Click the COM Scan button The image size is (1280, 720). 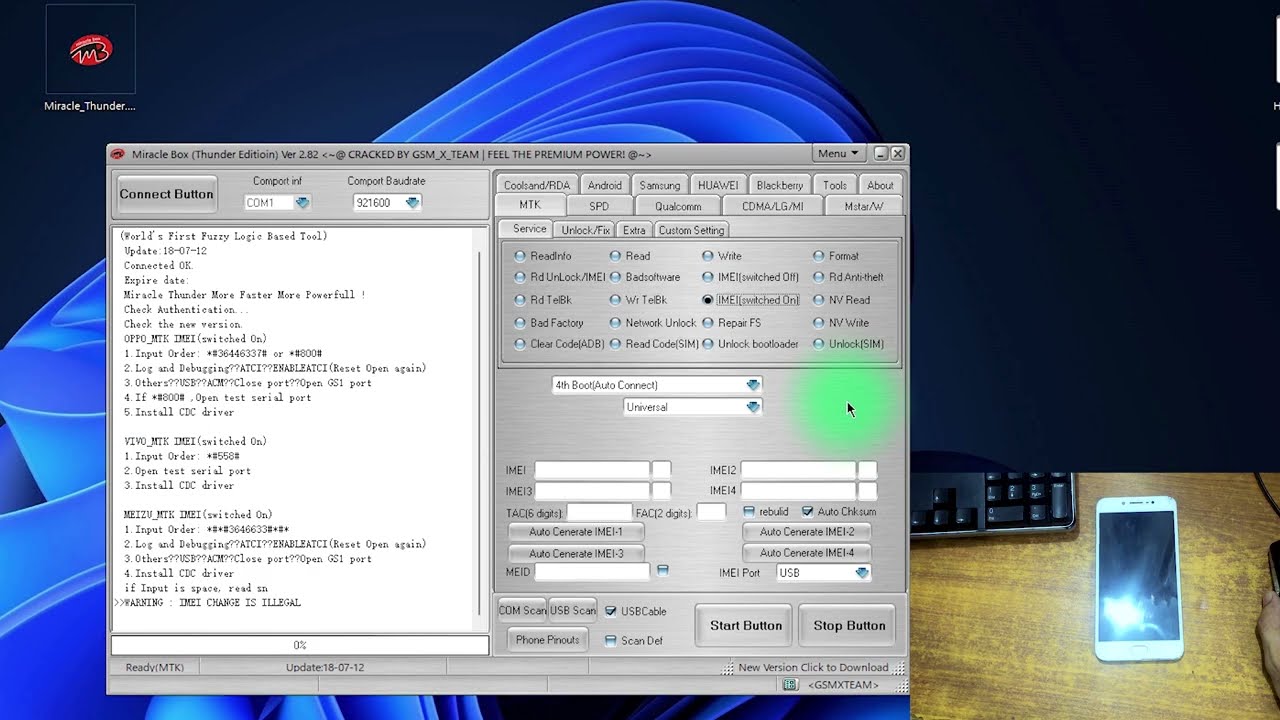522,611
